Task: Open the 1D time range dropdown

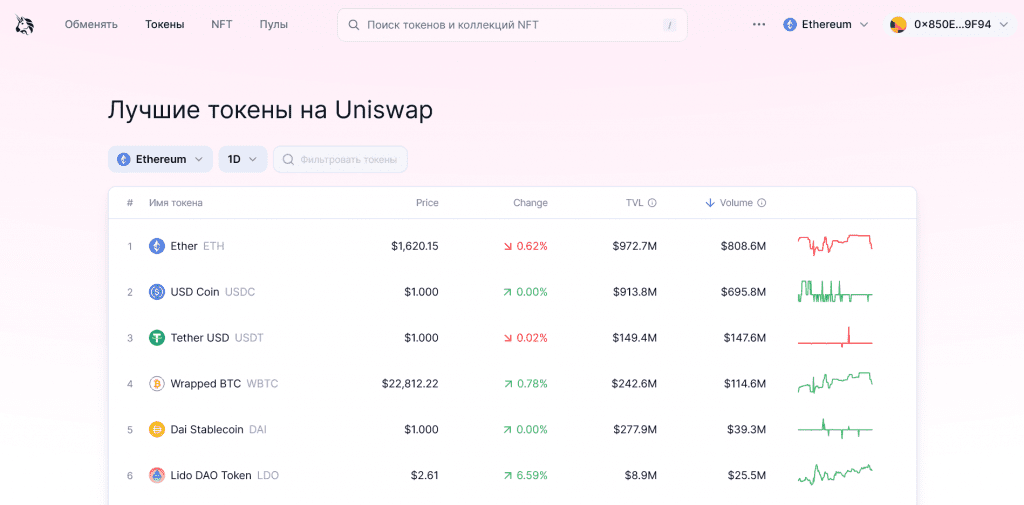Action: [x=243, y=159]
